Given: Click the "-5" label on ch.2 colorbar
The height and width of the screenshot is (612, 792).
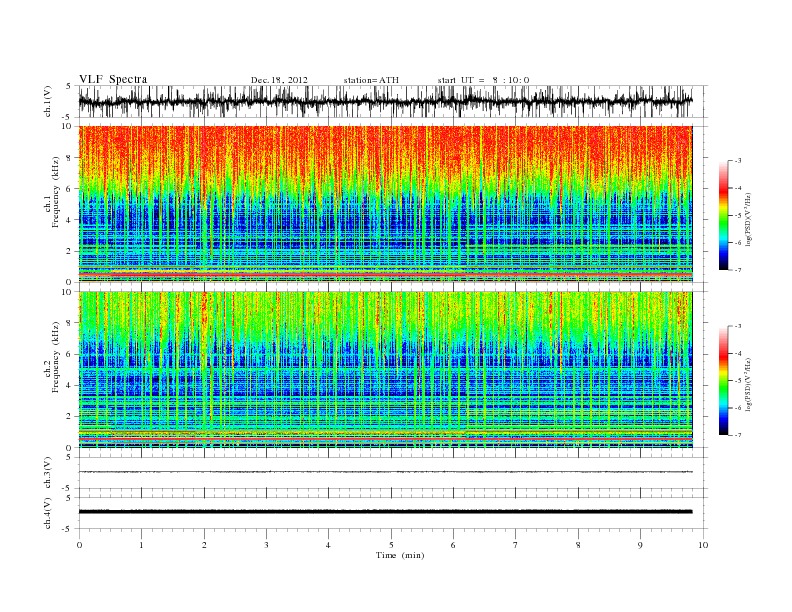Looking at the screenshot, I should coord(737,381).
